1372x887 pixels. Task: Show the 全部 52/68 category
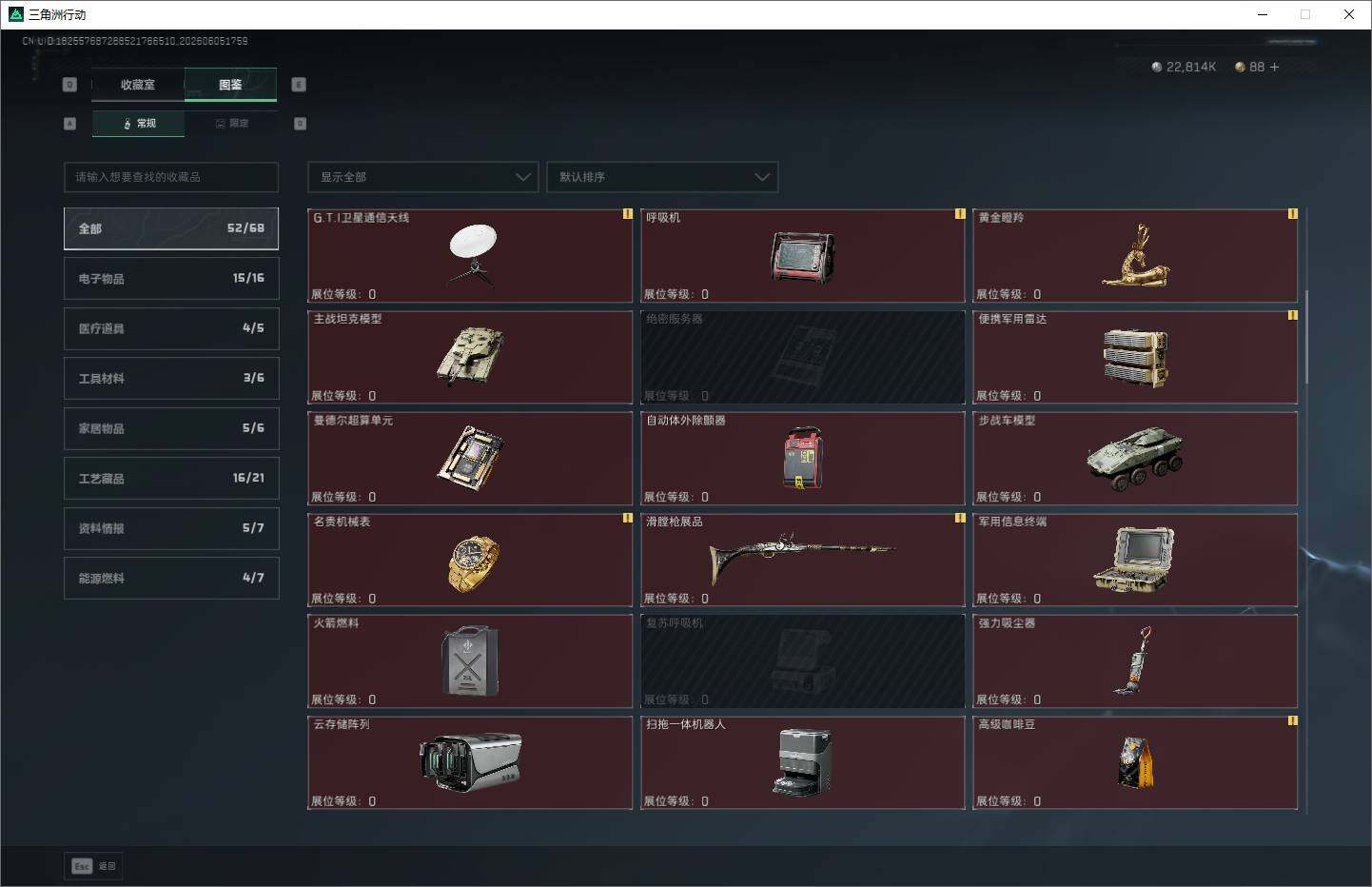click(171, 228)
